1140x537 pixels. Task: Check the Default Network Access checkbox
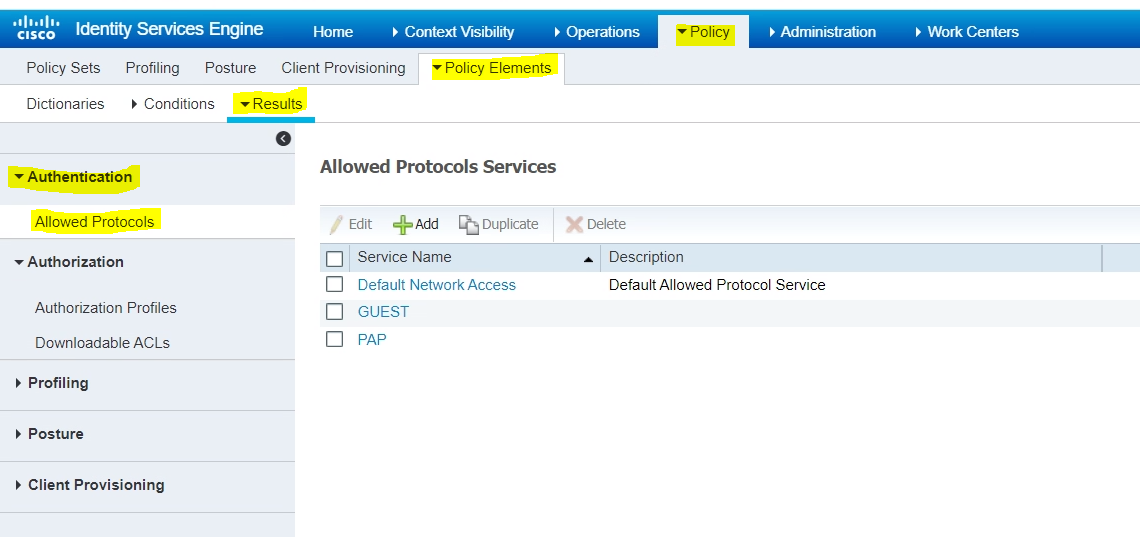[335, 285]
